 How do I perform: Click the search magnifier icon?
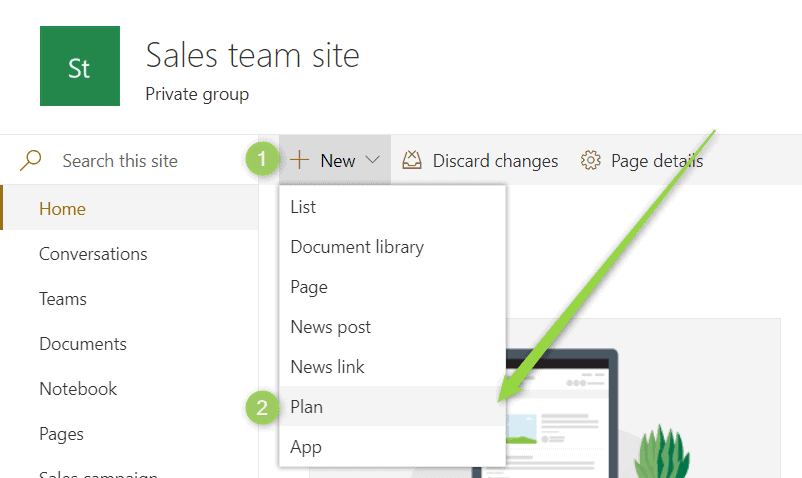(x=32, y=160)
